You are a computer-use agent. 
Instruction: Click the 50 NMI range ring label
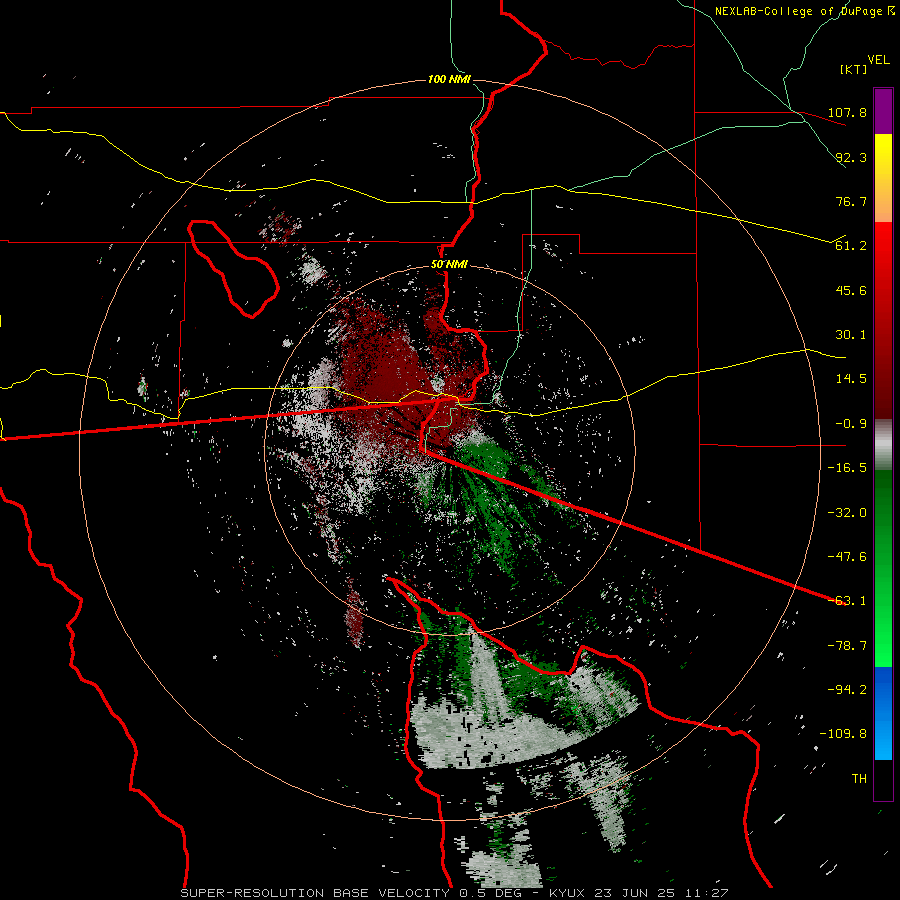click(449, 265)
